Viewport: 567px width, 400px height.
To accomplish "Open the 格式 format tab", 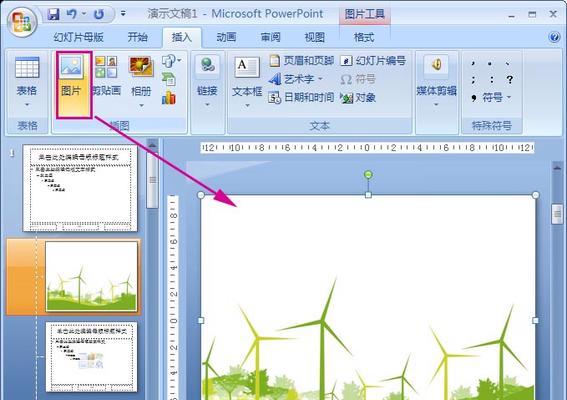I will [x=364, y=37].
